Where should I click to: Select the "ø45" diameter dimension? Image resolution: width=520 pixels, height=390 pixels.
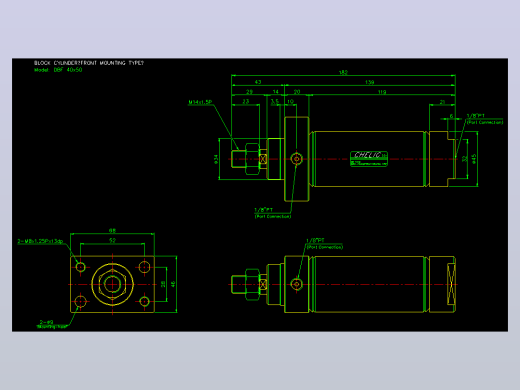pyautogui.click(x=474, y=159)
